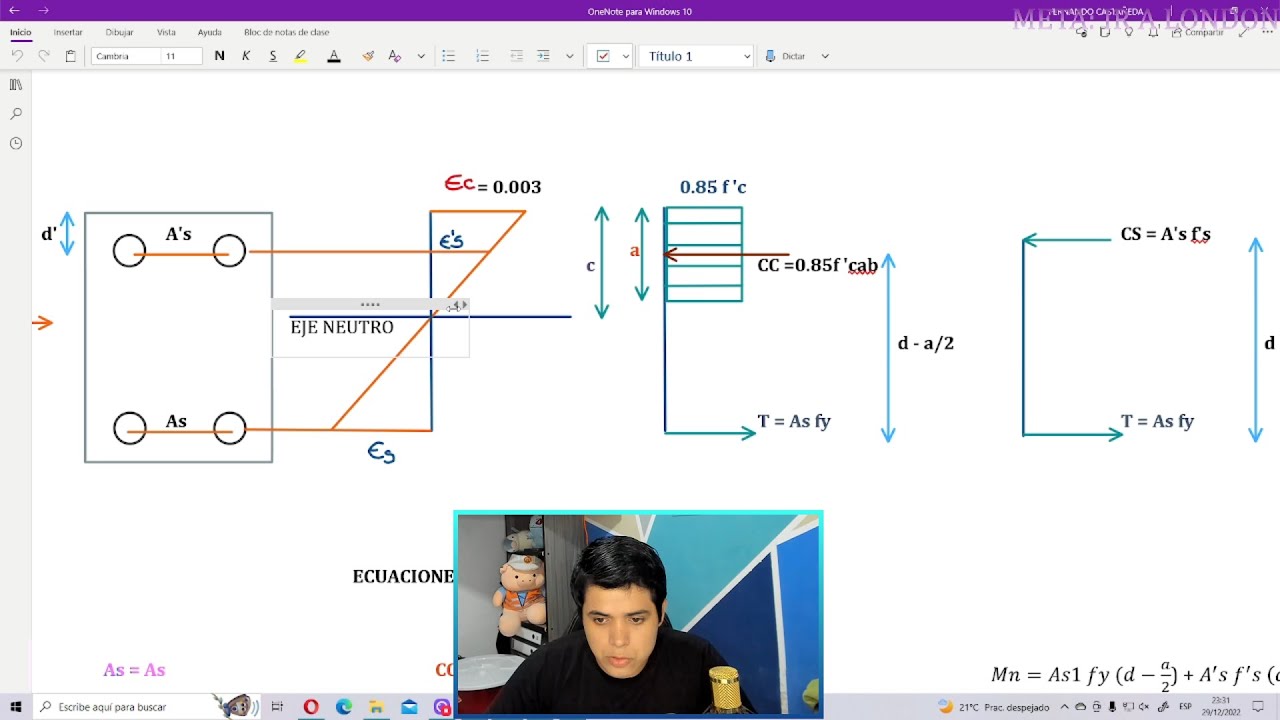
Task: Open the Insertar tab
Action: 68,32
